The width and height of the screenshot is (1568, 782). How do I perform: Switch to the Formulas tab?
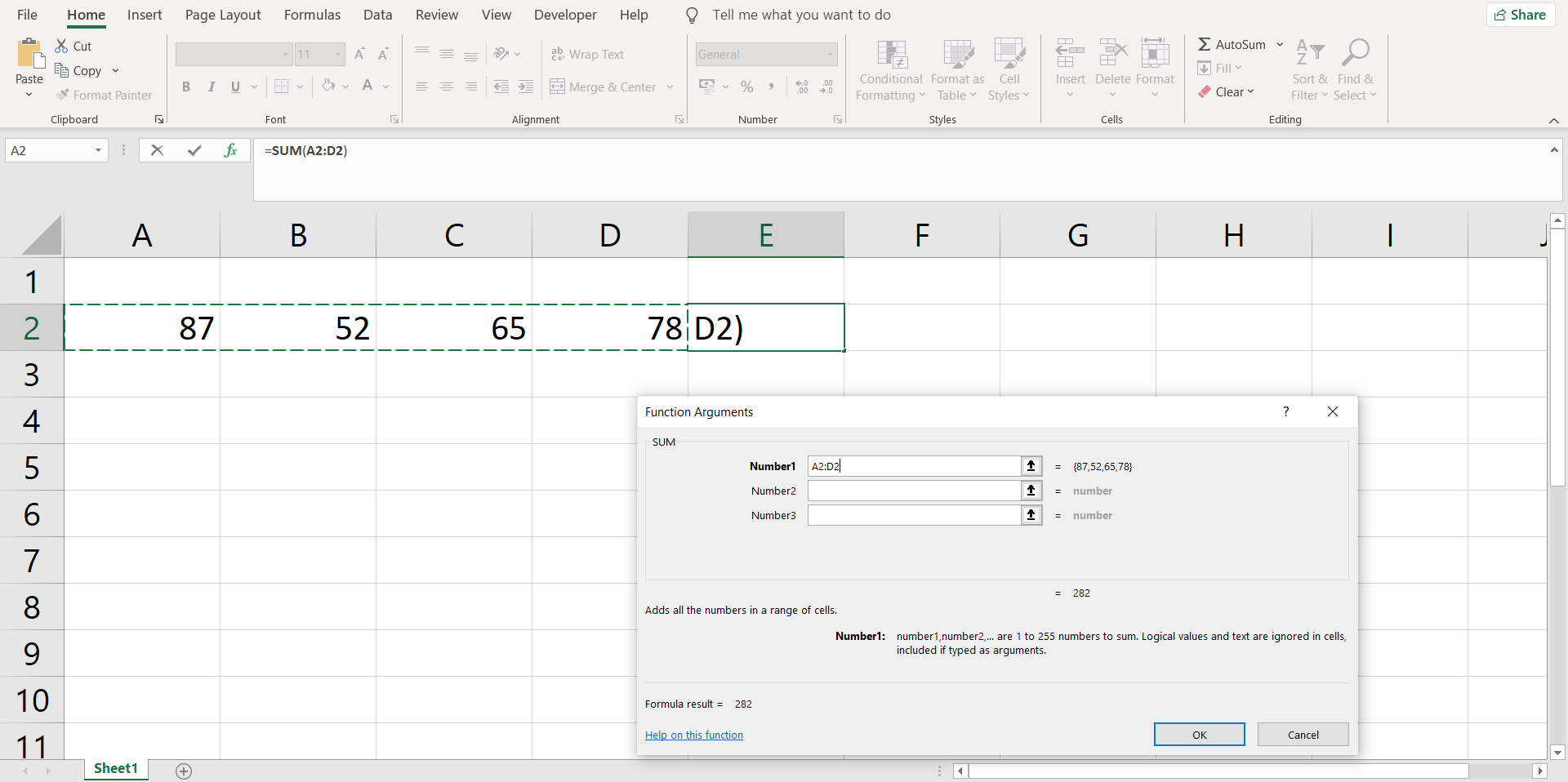(312, 15)
